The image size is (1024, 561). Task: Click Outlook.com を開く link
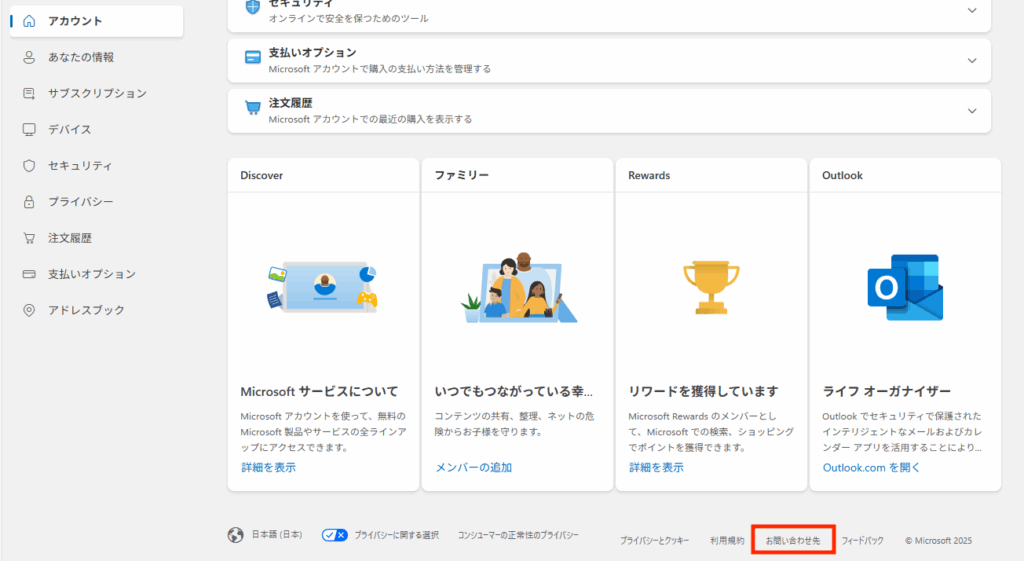(871, 468)
